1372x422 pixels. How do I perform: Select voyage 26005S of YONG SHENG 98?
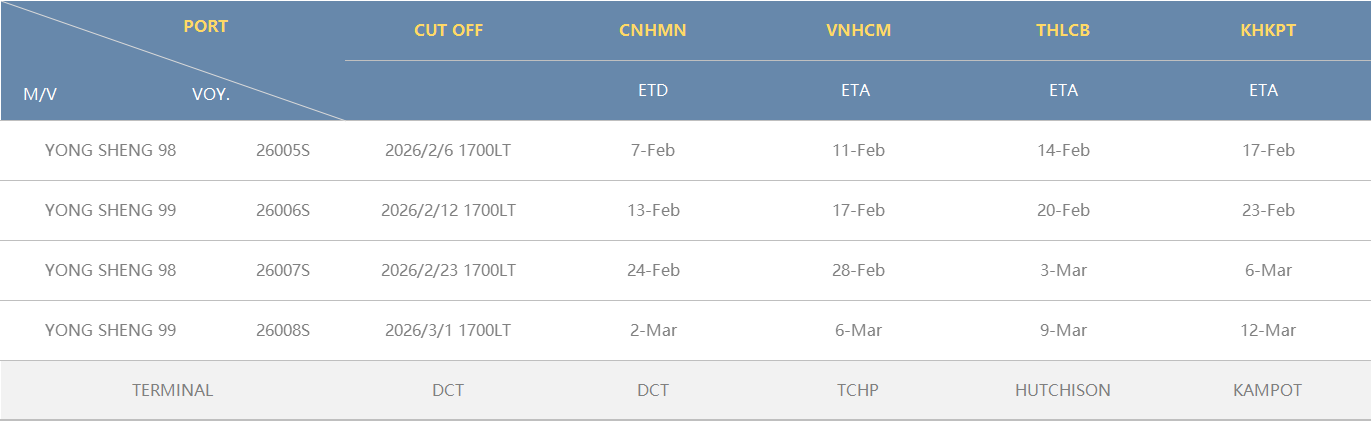[x=283, y=151]
